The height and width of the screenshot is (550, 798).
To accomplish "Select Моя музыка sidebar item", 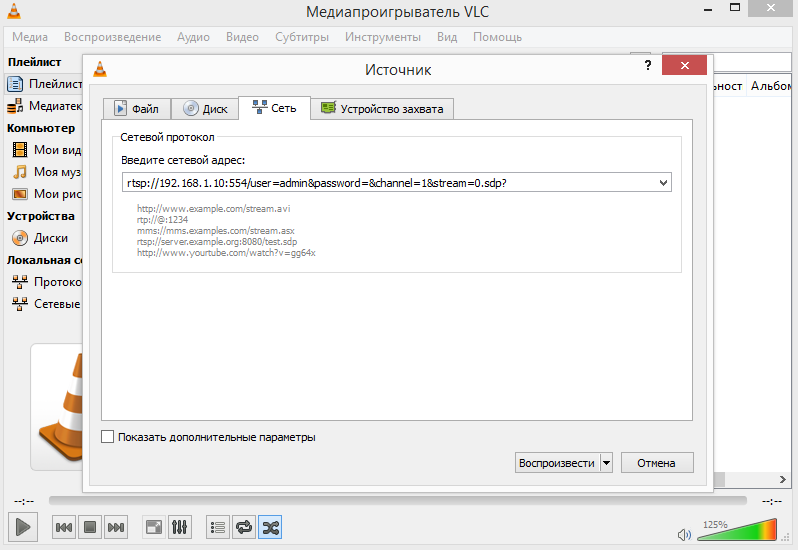I will (x=47, y=172).
